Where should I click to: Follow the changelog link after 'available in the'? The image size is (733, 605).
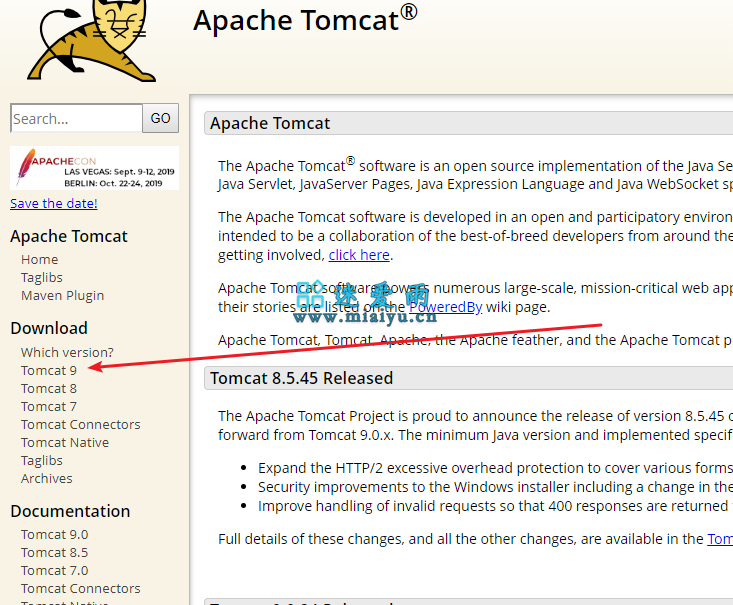[720, 539]
